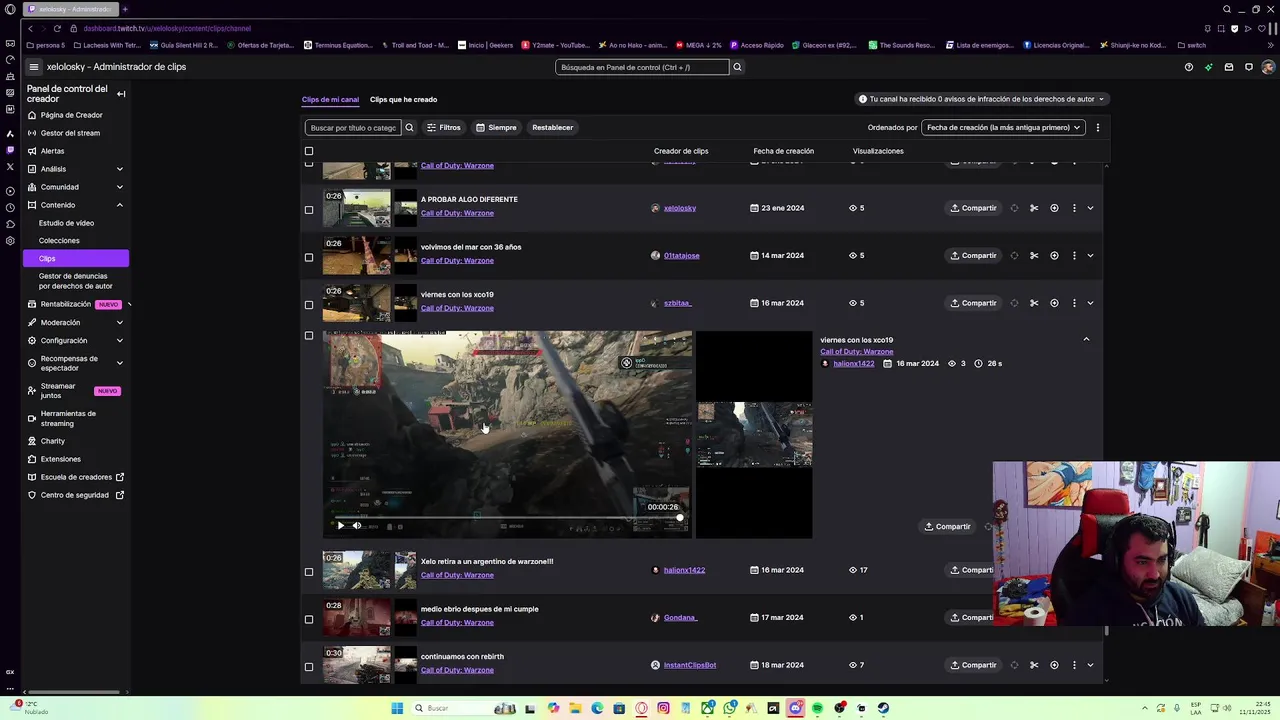
Task: Reload the browser page
Action: pos(57,28)
